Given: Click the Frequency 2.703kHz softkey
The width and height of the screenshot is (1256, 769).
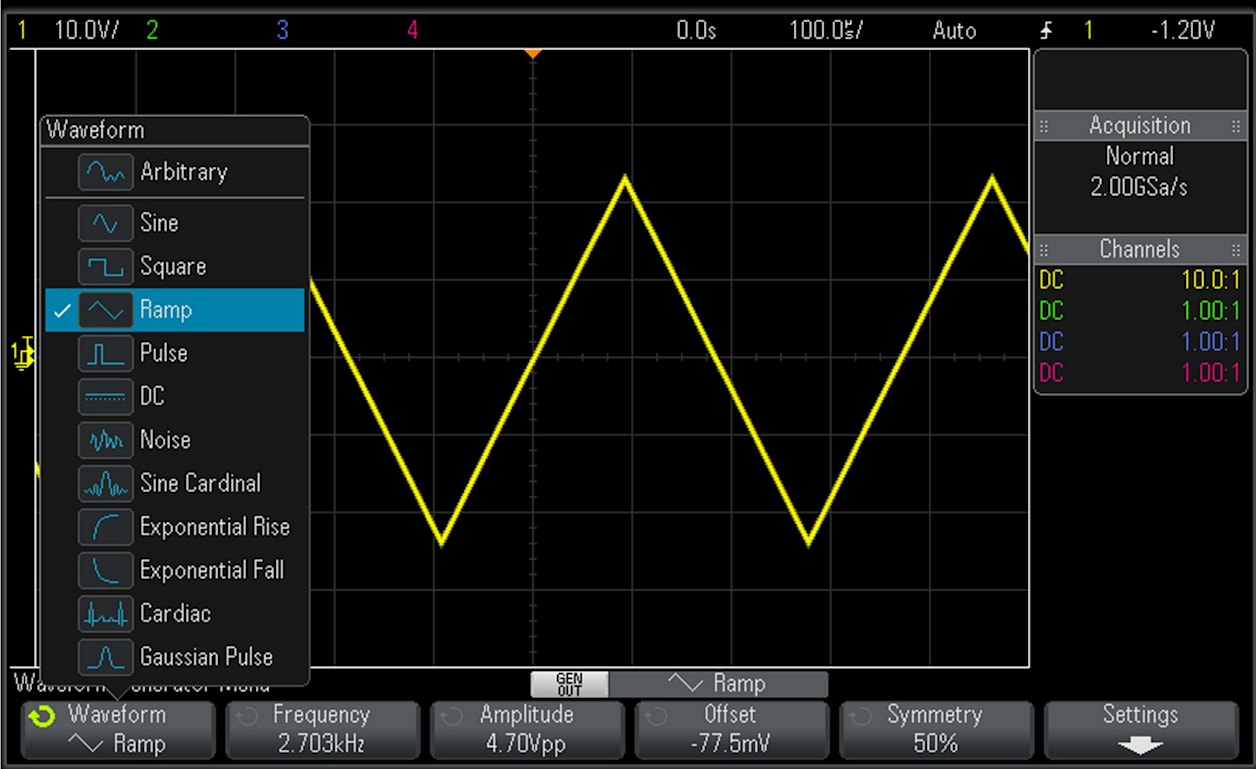Looking at the screenshot, I should point(322,728).
